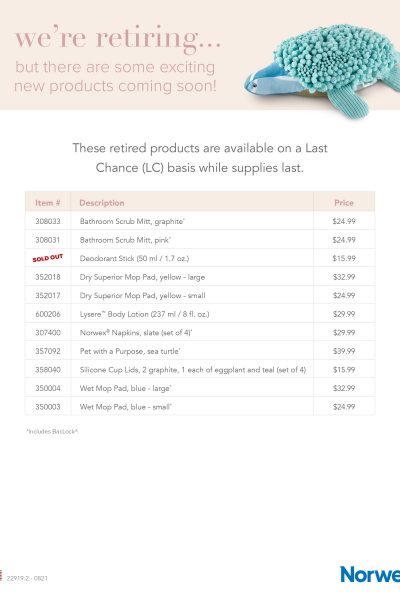Click item number 308033
400x600 pixels.
click(48, 221)
